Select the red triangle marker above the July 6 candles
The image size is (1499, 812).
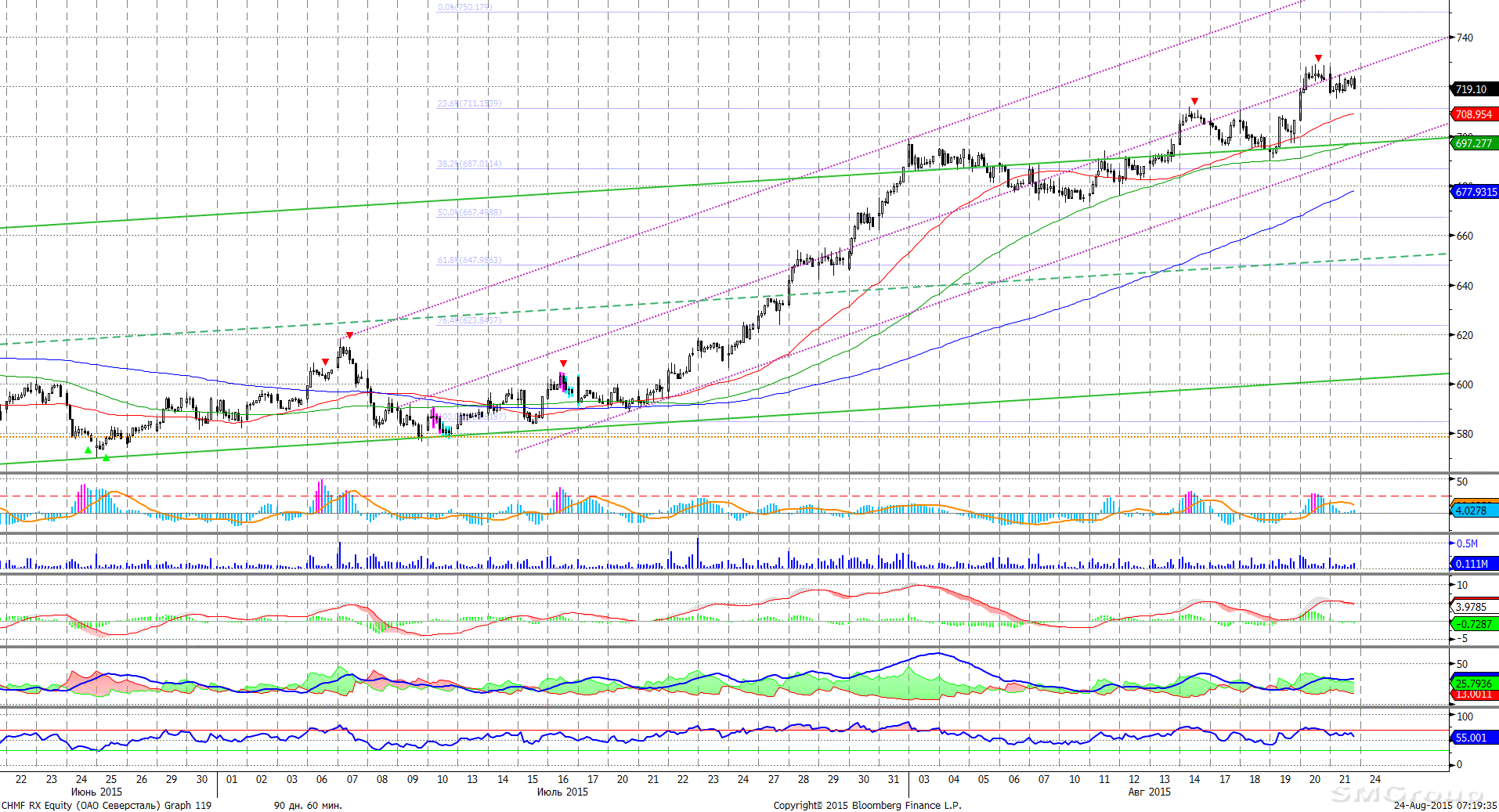pyautogui.click(x=325, y=362)
